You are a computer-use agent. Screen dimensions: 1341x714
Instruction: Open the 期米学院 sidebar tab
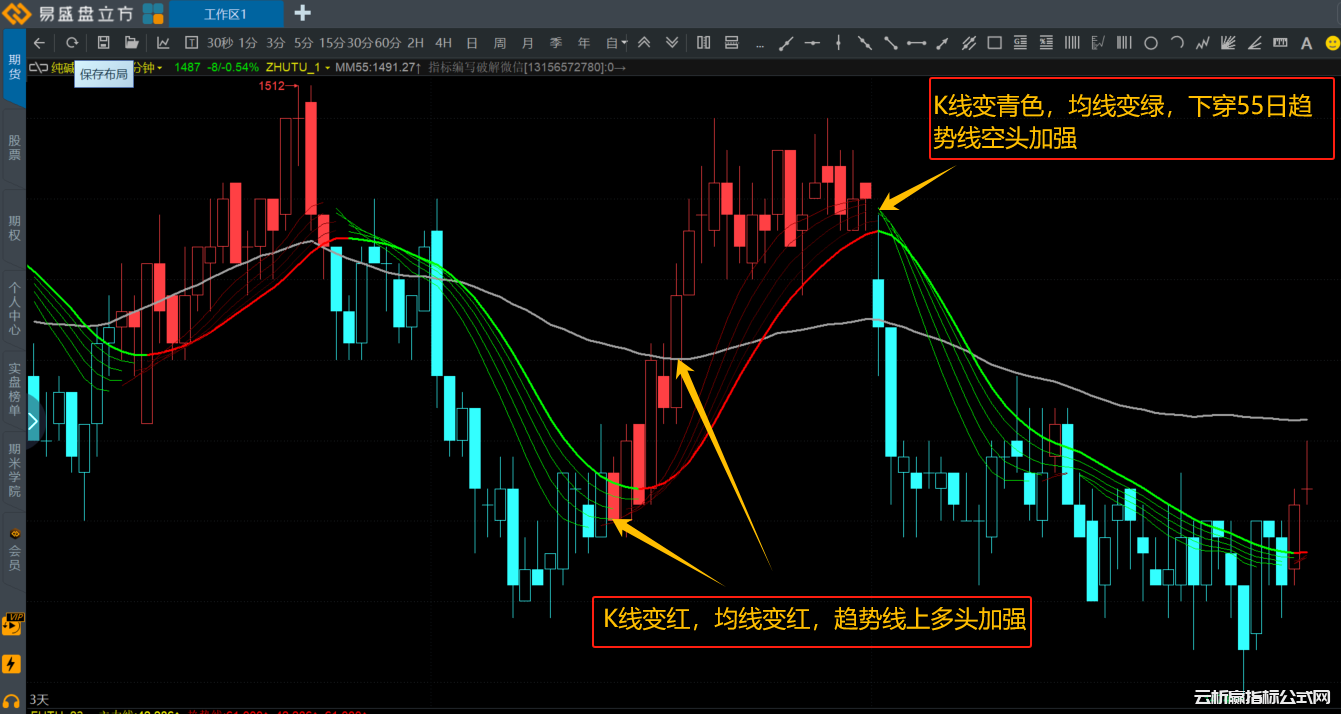point(13,469)
